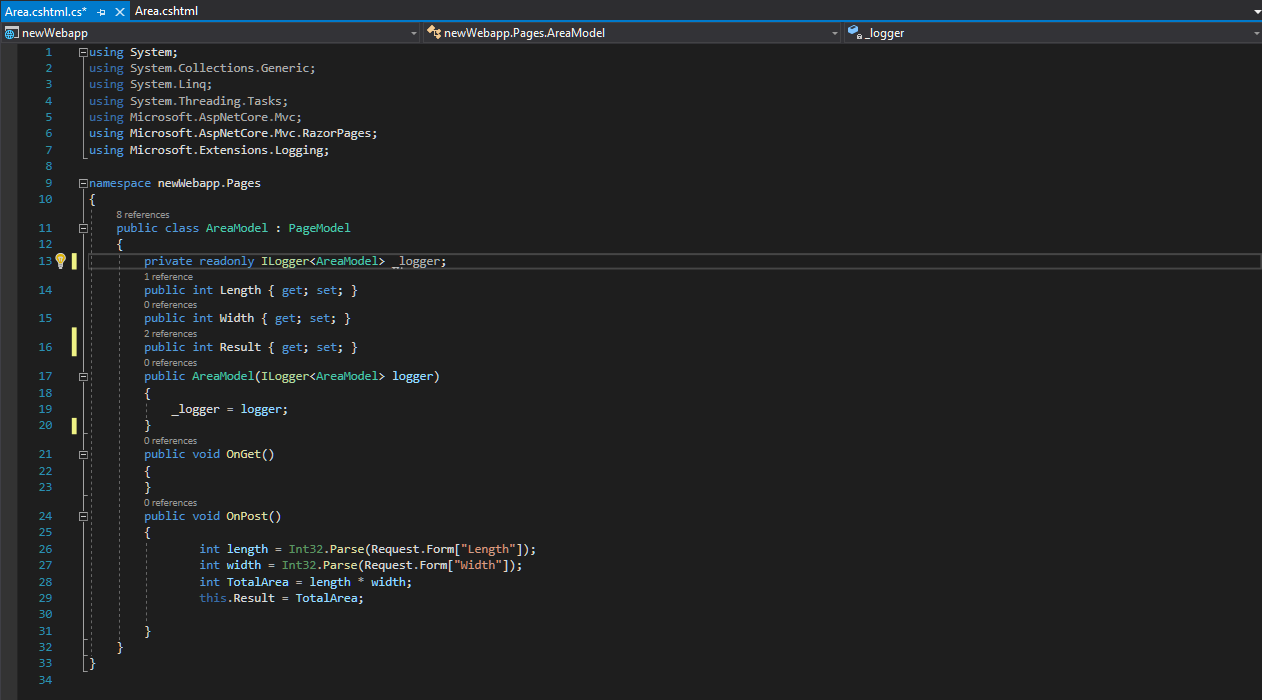This screenshot has height=700, width=1262.
Task: Click '0 references' CodeLens above OnGet
Action: (x=170, y=441)
